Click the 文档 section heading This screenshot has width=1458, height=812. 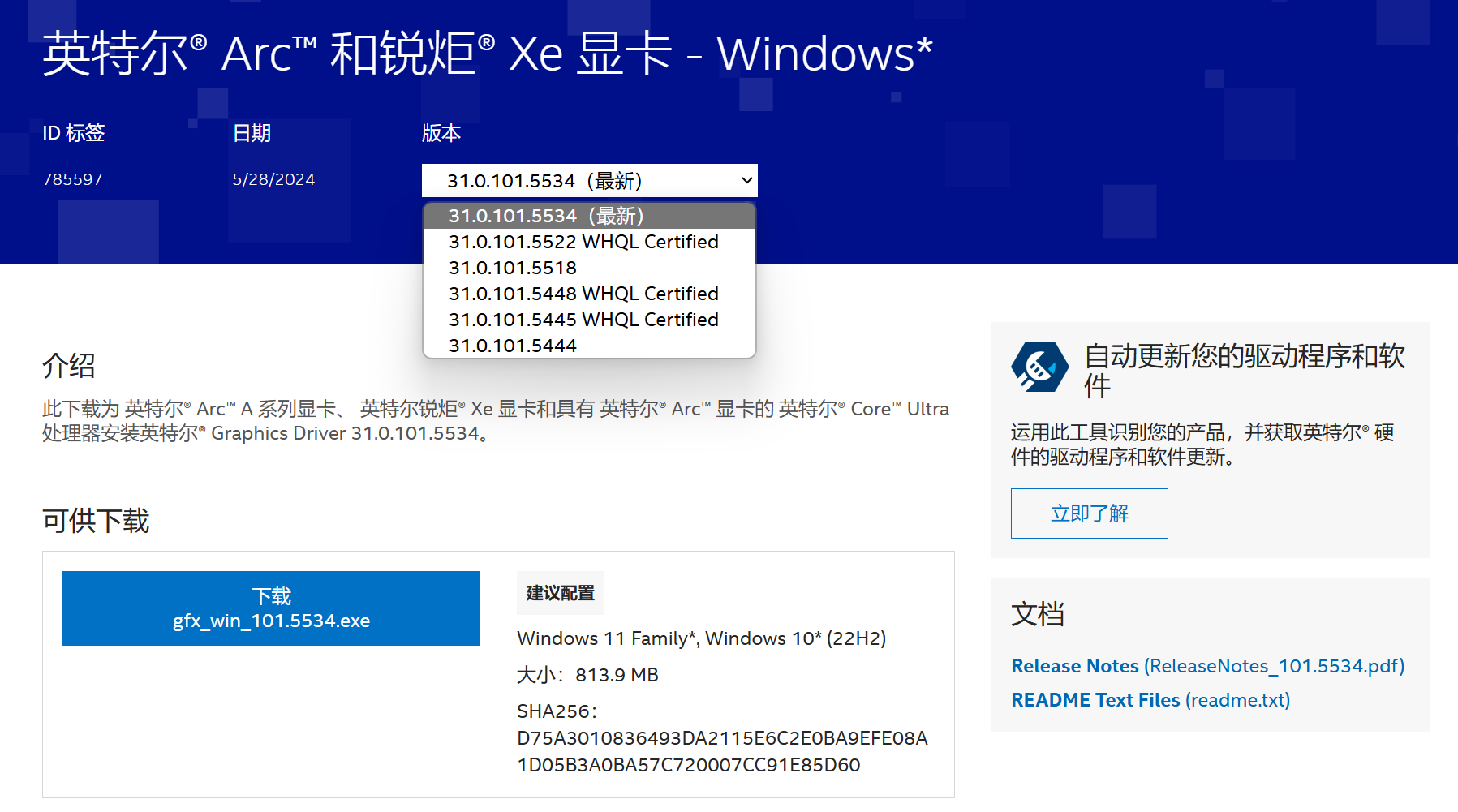pyautogui.click(x=1038, y=614)
